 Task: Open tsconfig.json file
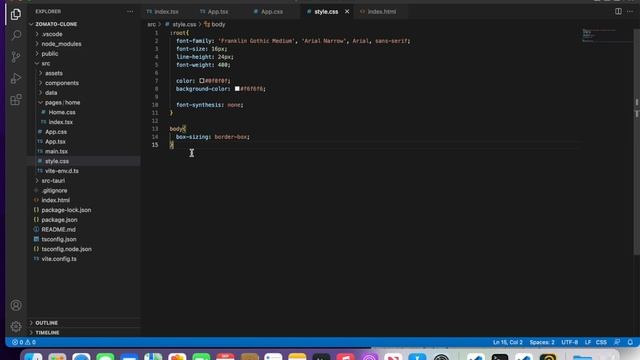click(59, 239)
